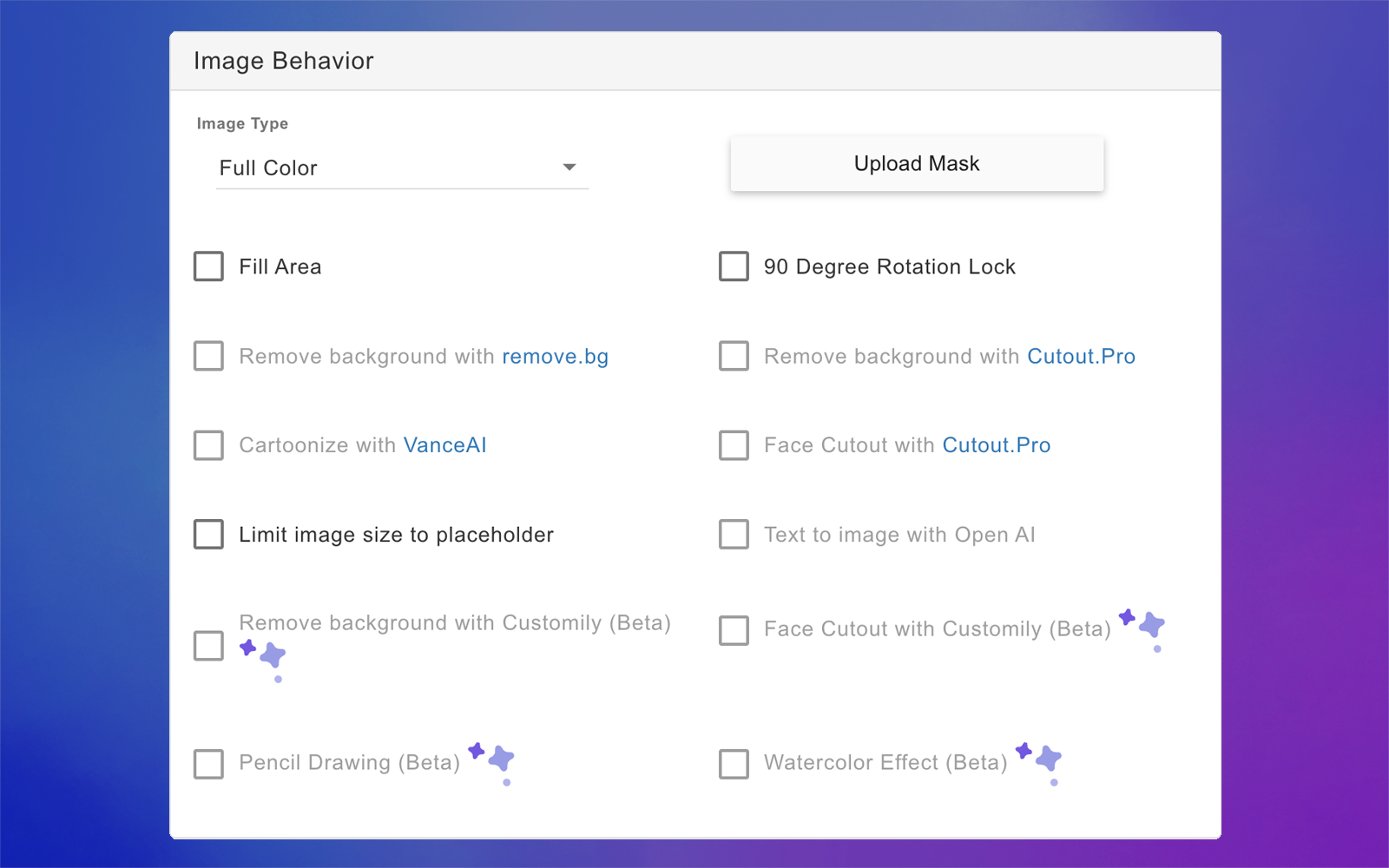Open the Image Type dropdown arrow
This screenshot has height=868, width=1389.
(x=569, y=168)
